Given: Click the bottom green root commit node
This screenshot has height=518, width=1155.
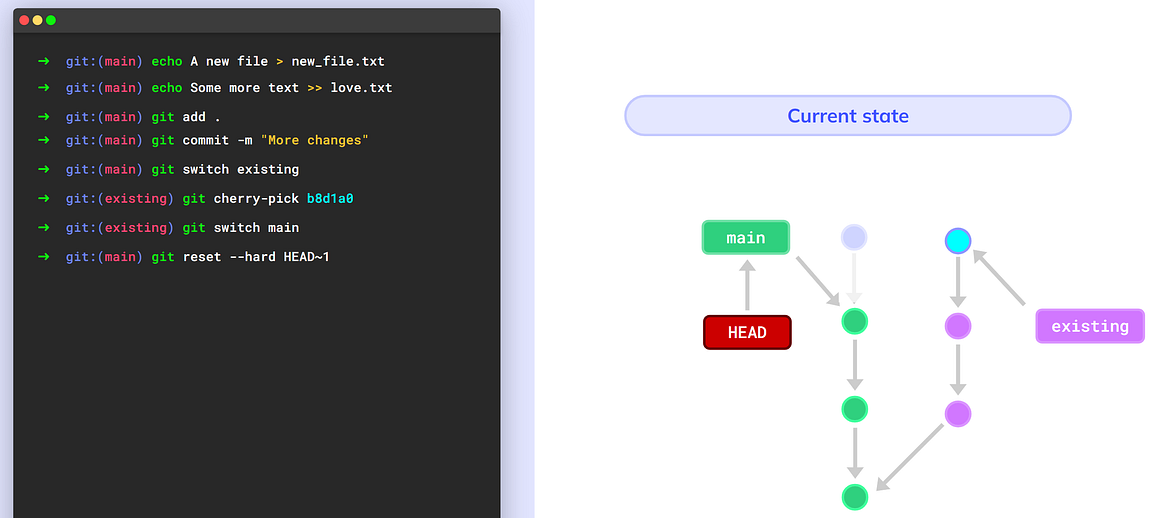Looking at the screenshot, I should tap(854, 497).
